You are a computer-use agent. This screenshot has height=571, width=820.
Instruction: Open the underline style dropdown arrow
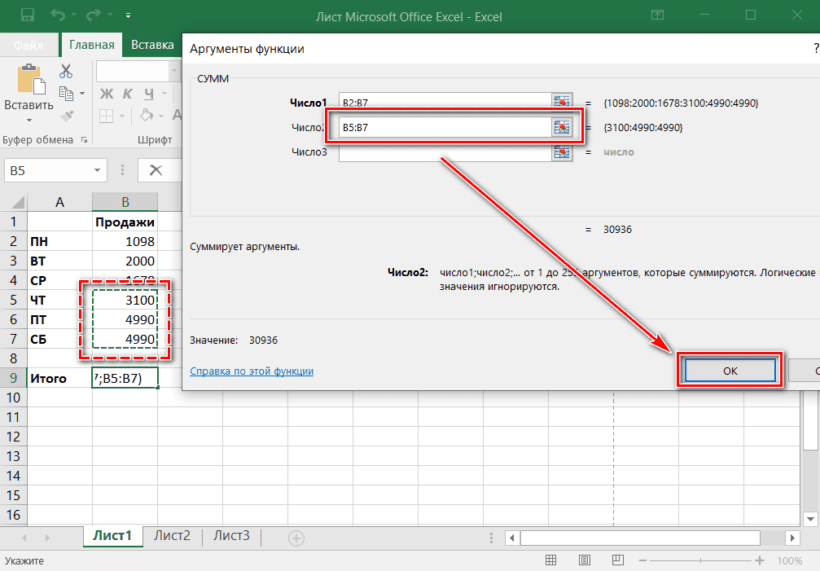coord(165,94)
